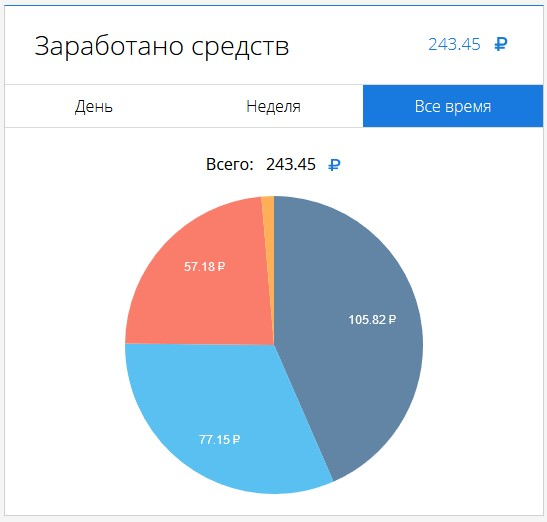Click the Всего: 243.45 total label
The height and width of the screenshot is (522, 547).
click(x=261, y=164)
